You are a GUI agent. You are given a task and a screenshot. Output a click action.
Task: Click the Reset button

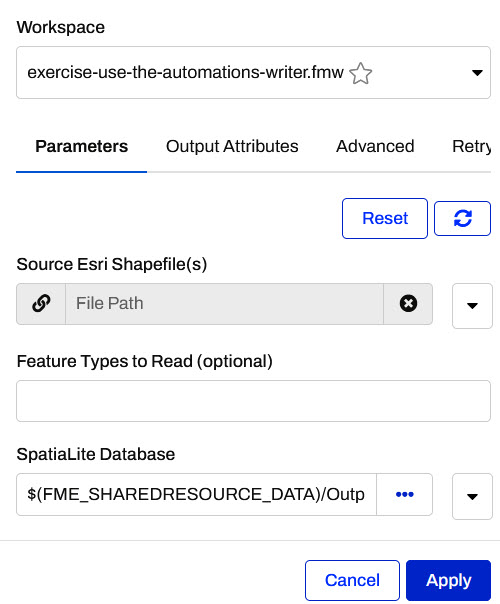coord(385,218)
